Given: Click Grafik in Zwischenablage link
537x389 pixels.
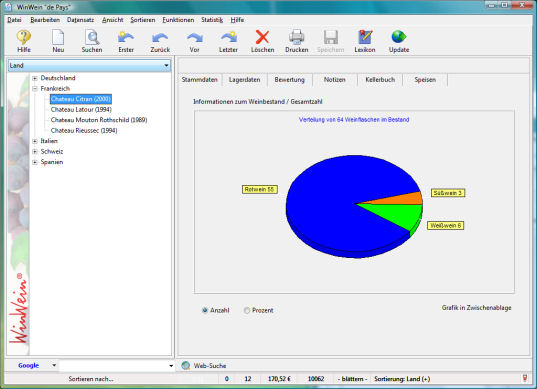Looking at the screenshot, I should [x=476, y=308].
